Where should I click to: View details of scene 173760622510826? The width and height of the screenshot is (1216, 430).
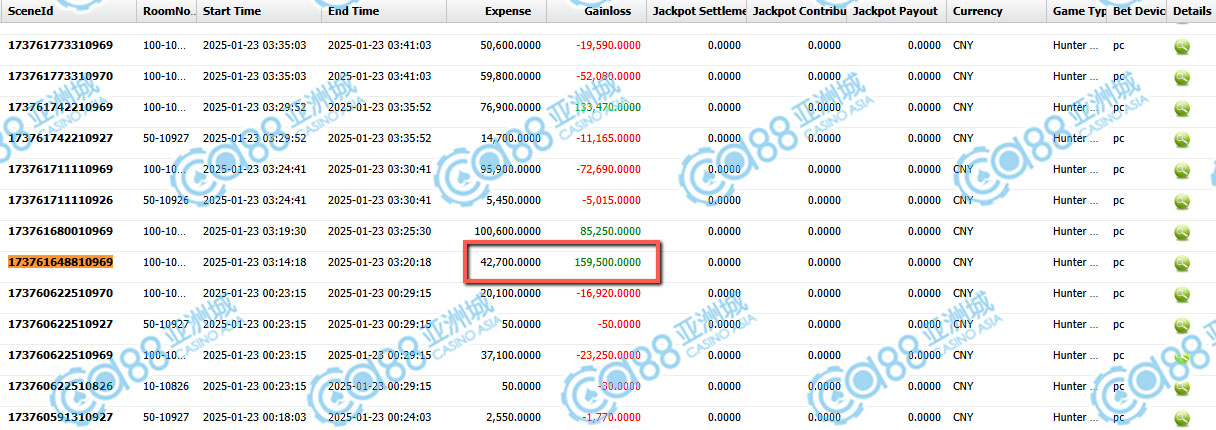point(1182,387)
